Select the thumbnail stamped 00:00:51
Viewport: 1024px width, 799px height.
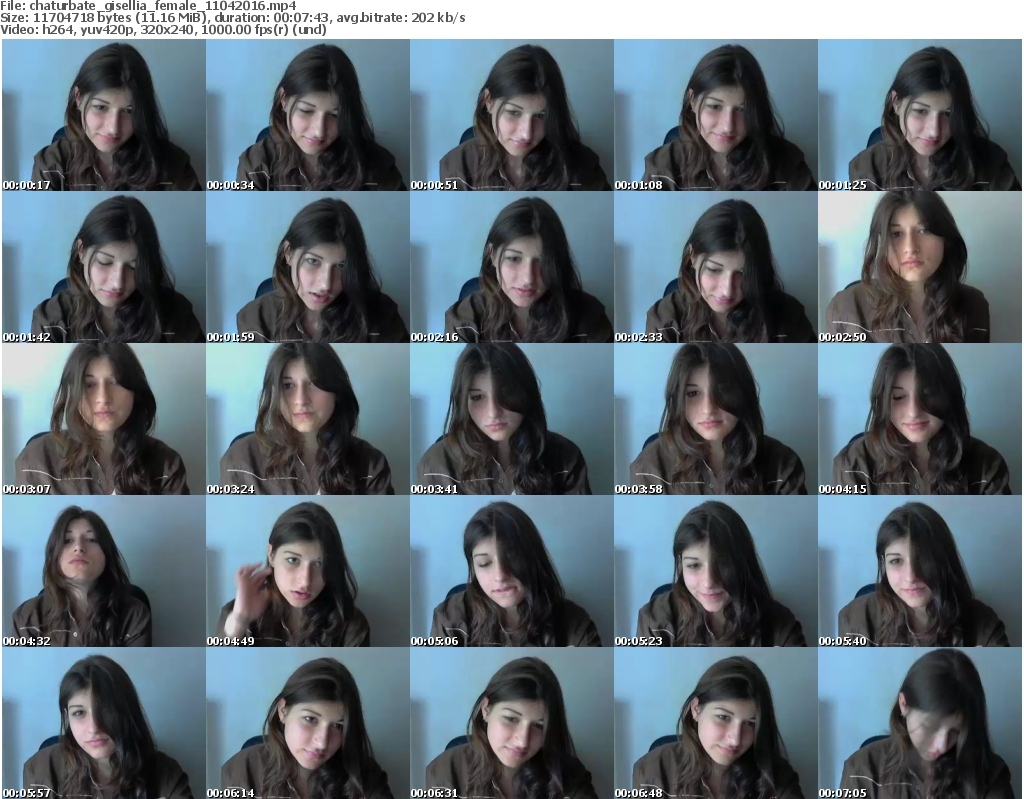[x=511, y=115]
